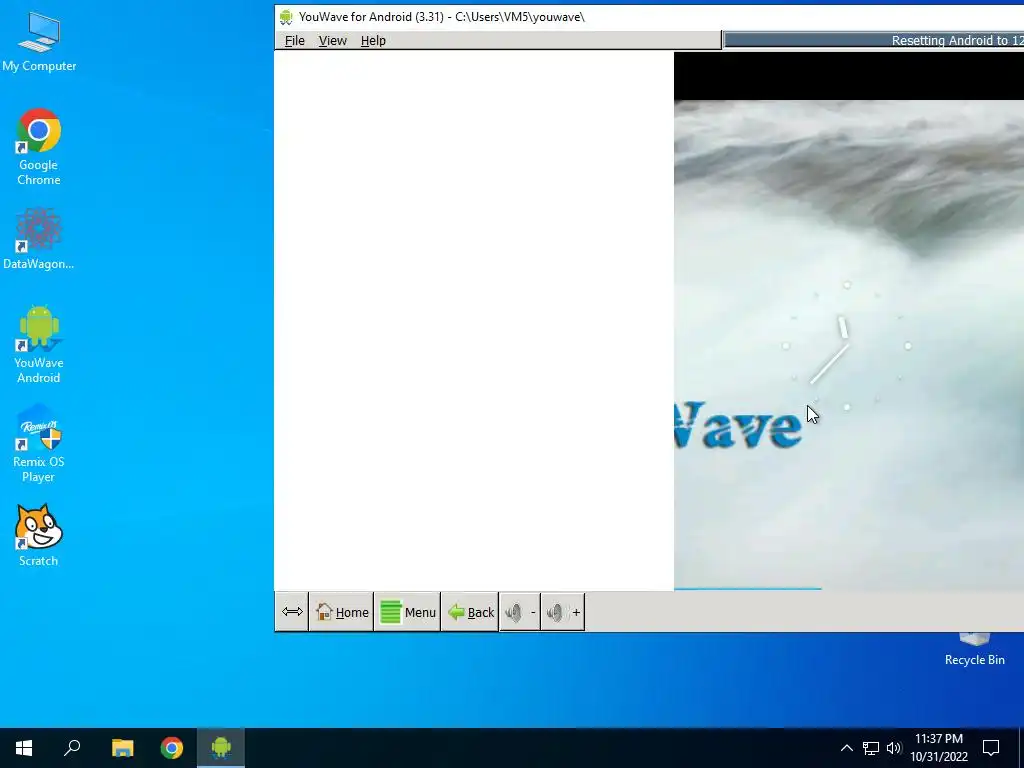Tap the Back button in YouWave toolbar

[x=470, y=612]
